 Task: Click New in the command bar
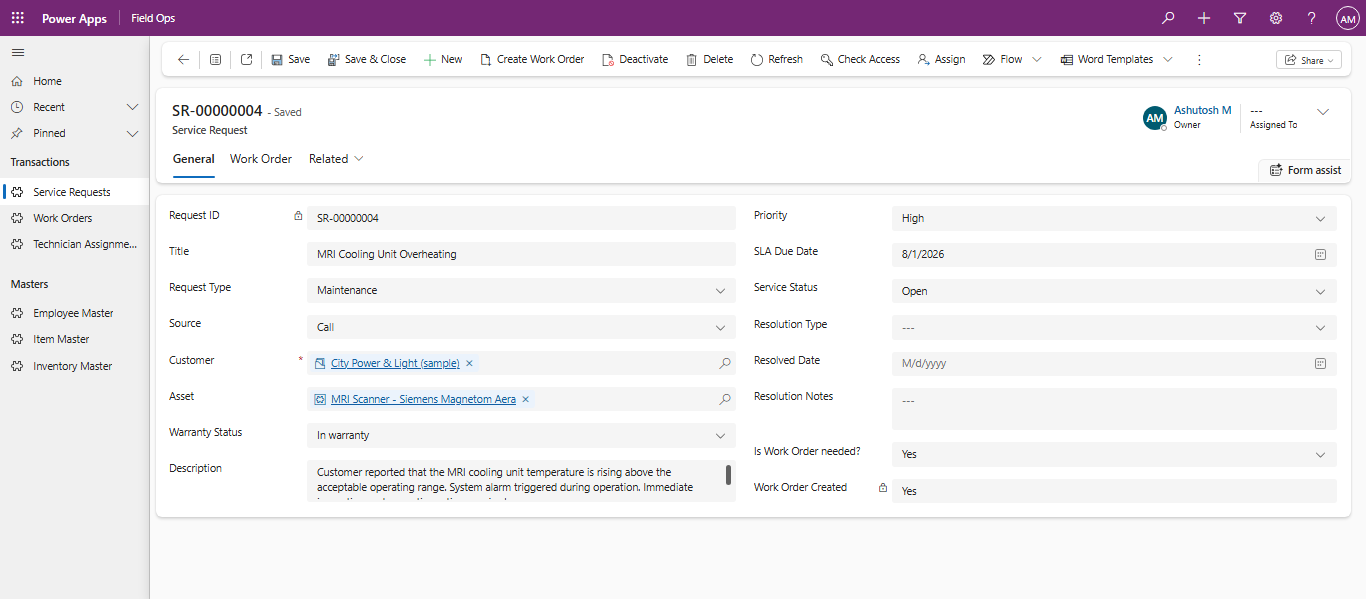pyautogui.click(x=443, y=59)
